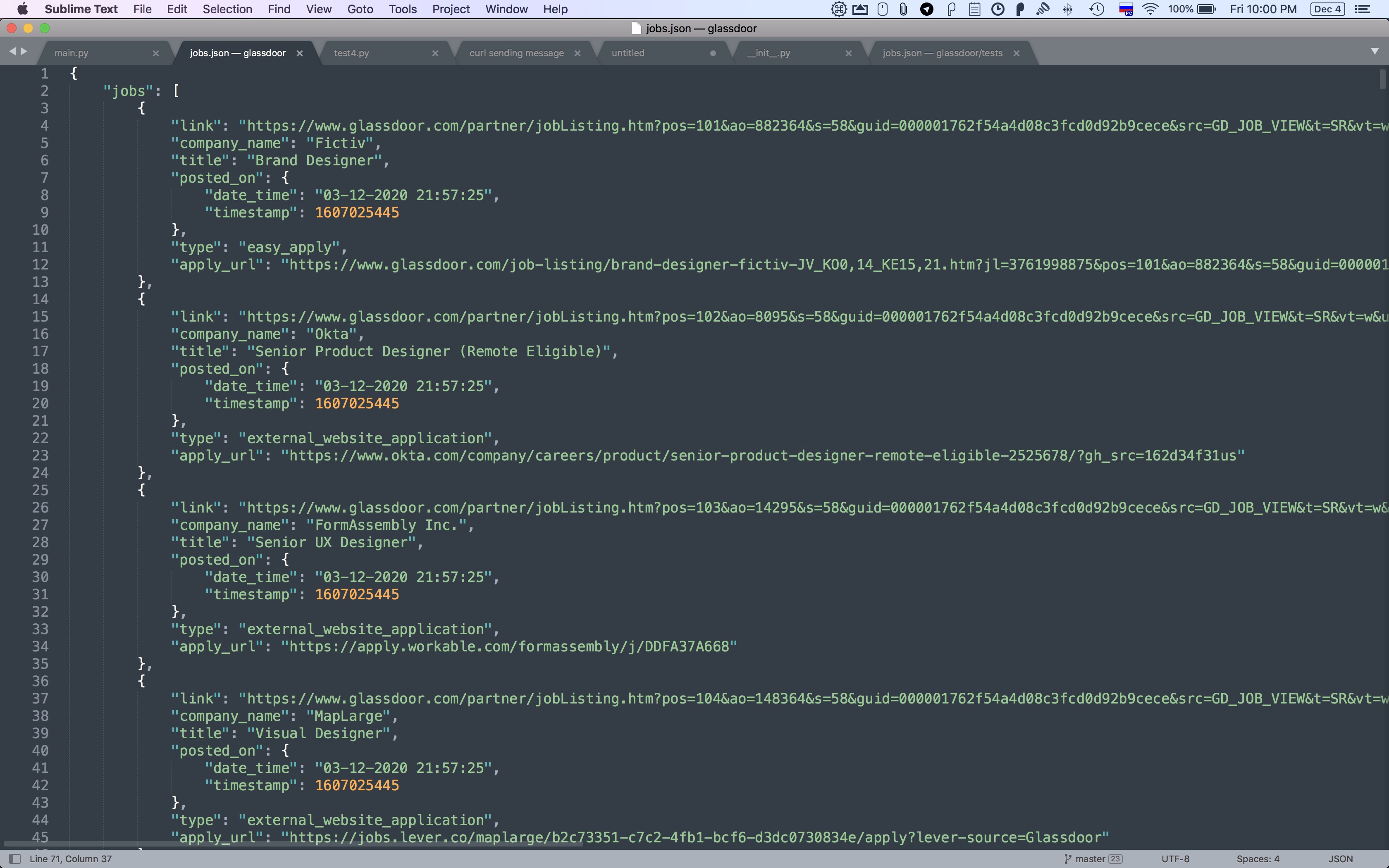Open the Find menu

click(x=279, y=9)
